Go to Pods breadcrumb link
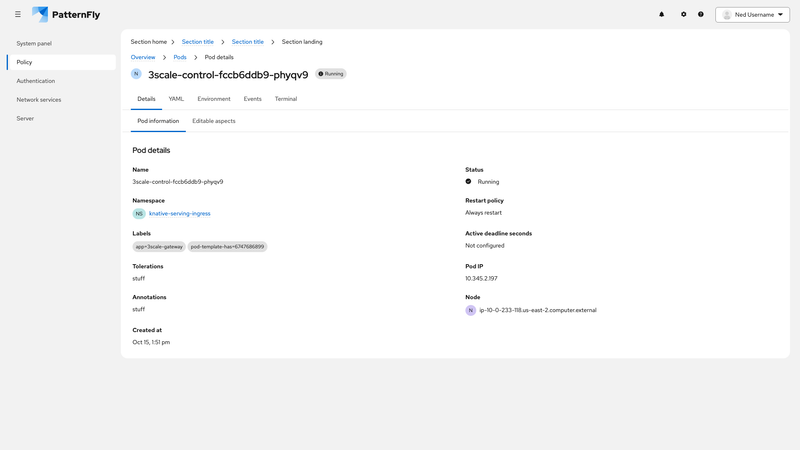This screenshot has width=800, height=450. tap(180, 57)
